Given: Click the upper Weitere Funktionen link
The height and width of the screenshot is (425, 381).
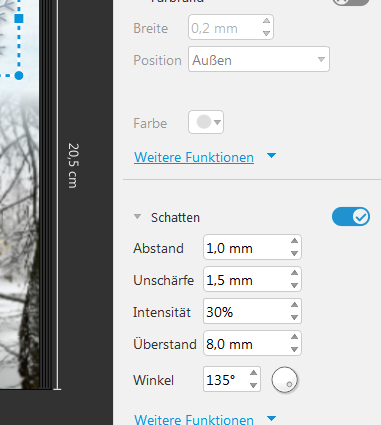Looking at the screenshot, I should click(x=194, y=157).
